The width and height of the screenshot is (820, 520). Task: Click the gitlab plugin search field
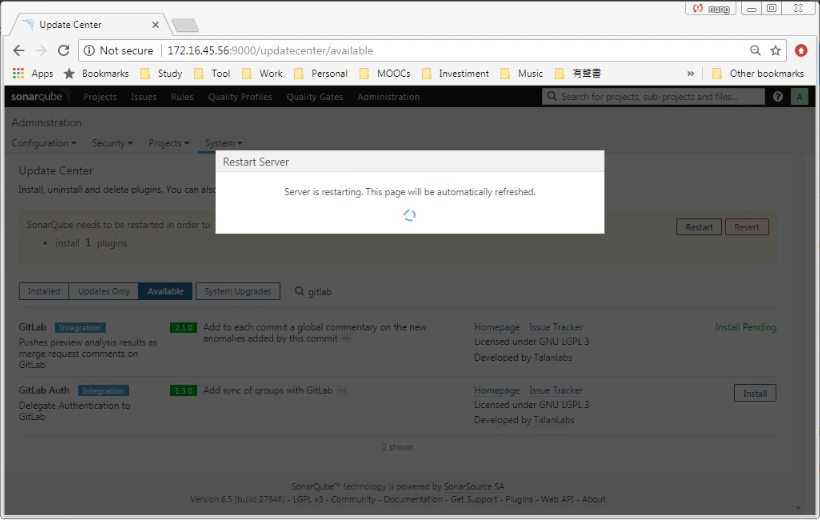pos(320,292)
